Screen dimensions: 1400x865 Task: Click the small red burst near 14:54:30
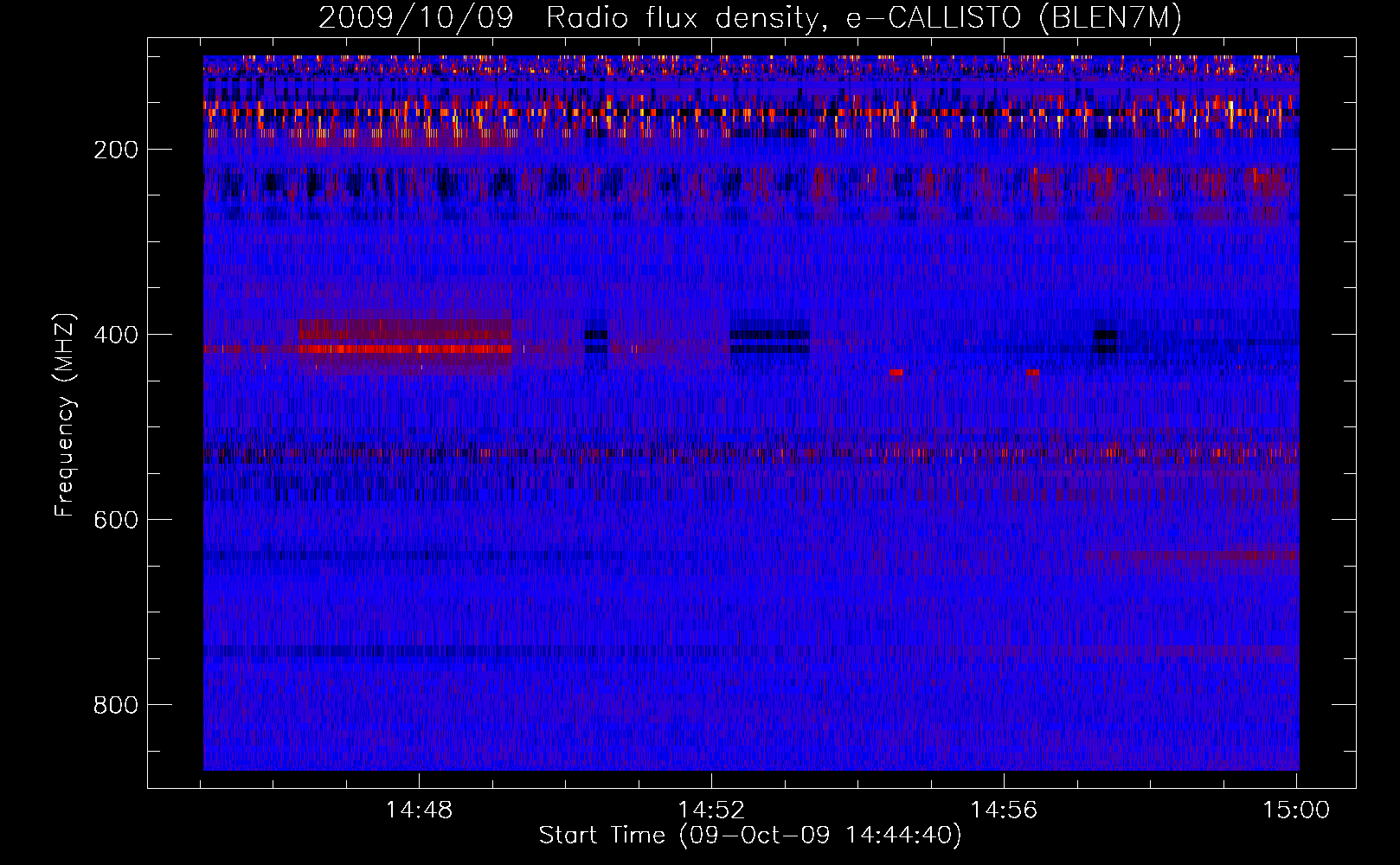click(x=896, y=373)
